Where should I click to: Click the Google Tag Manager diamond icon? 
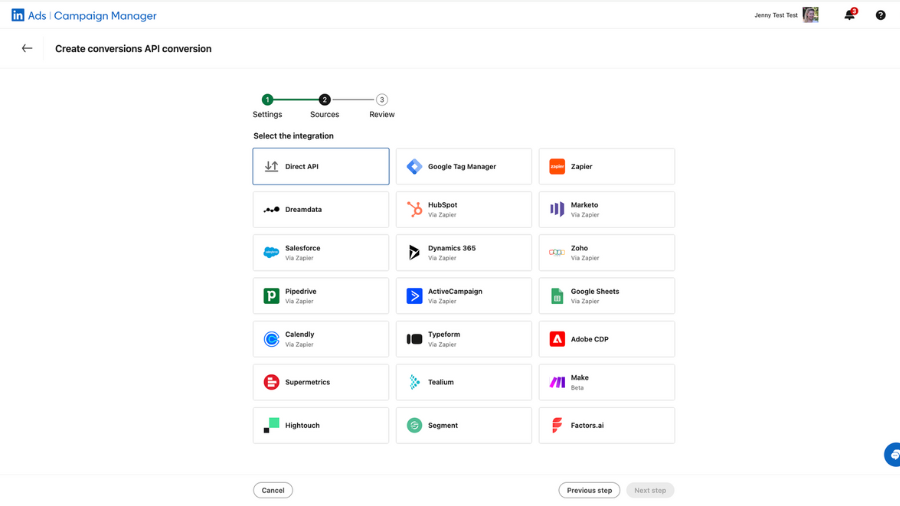414,166
